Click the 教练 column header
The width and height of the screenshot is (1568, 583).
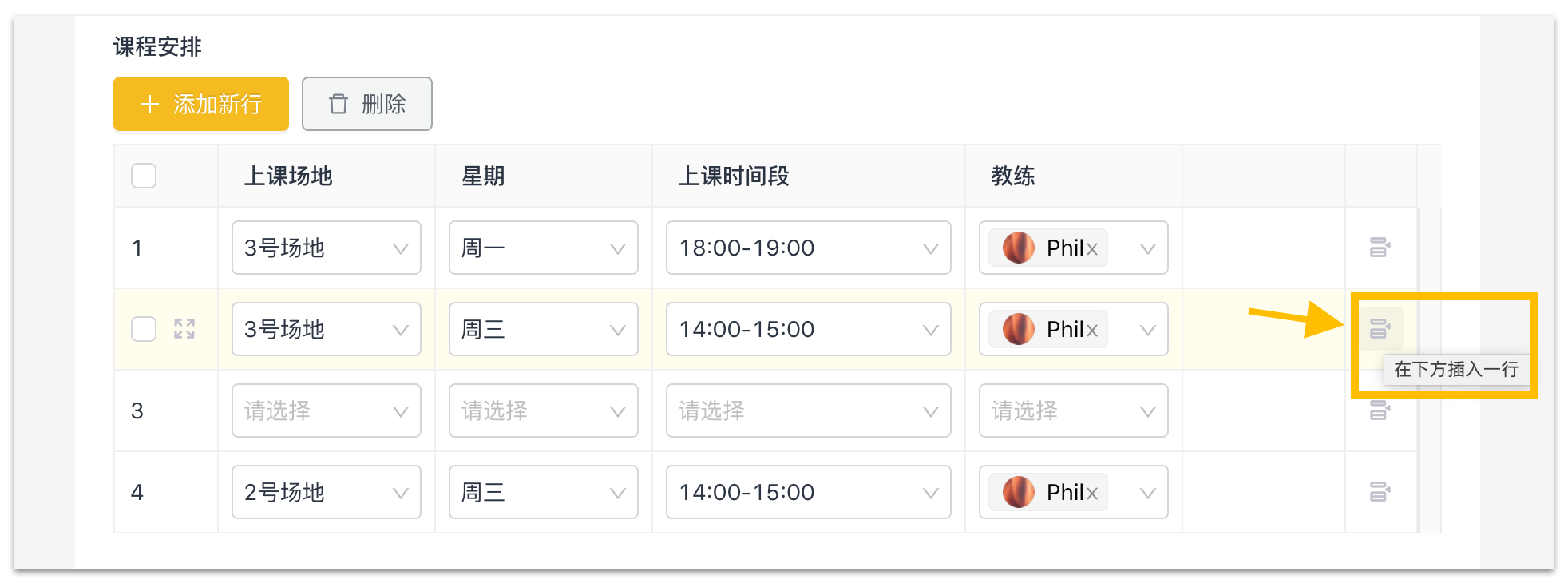[1012, 176]
